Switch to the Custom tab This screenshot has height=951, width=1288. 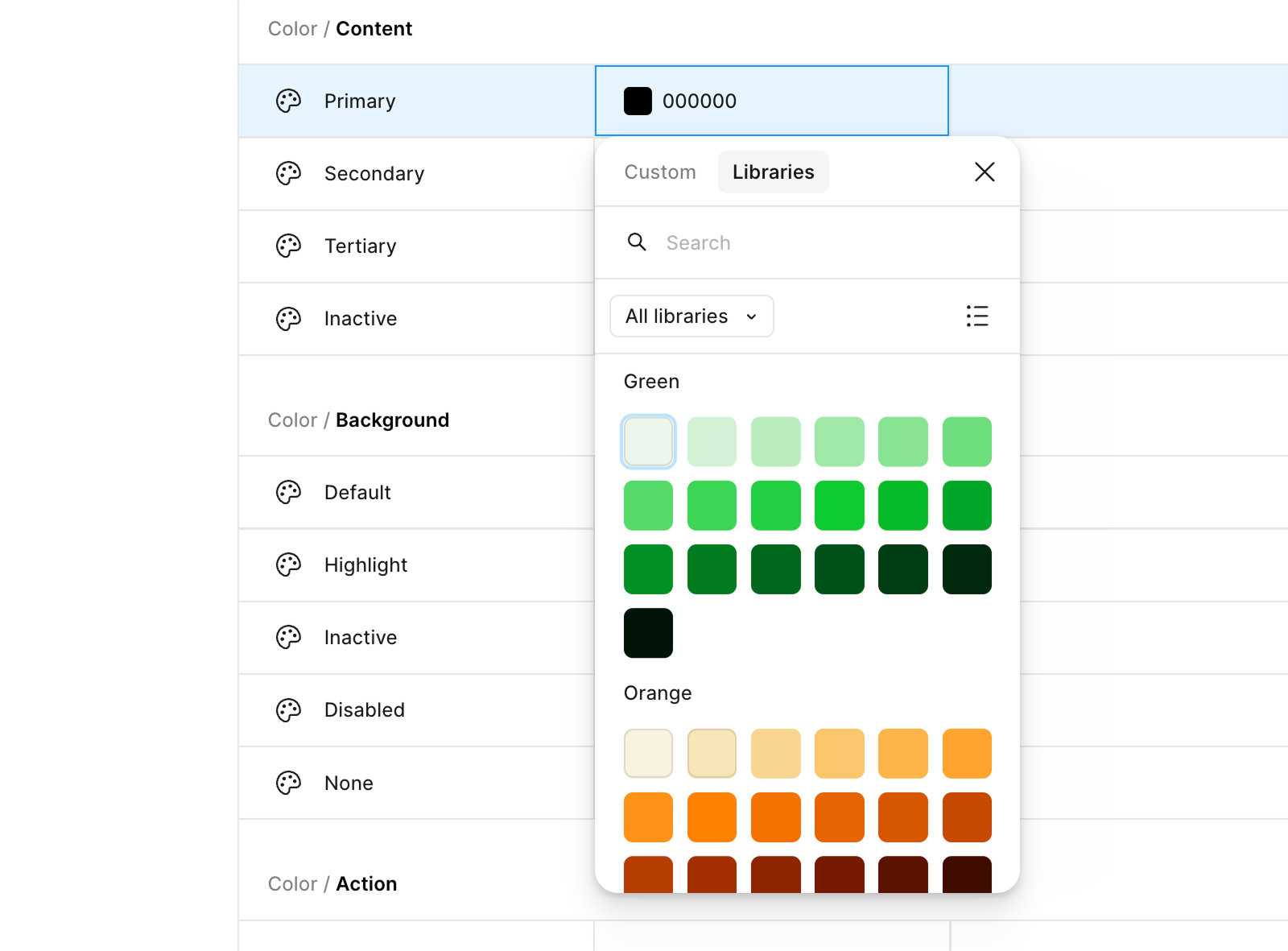pyautogui.click(x=660, y=172)
